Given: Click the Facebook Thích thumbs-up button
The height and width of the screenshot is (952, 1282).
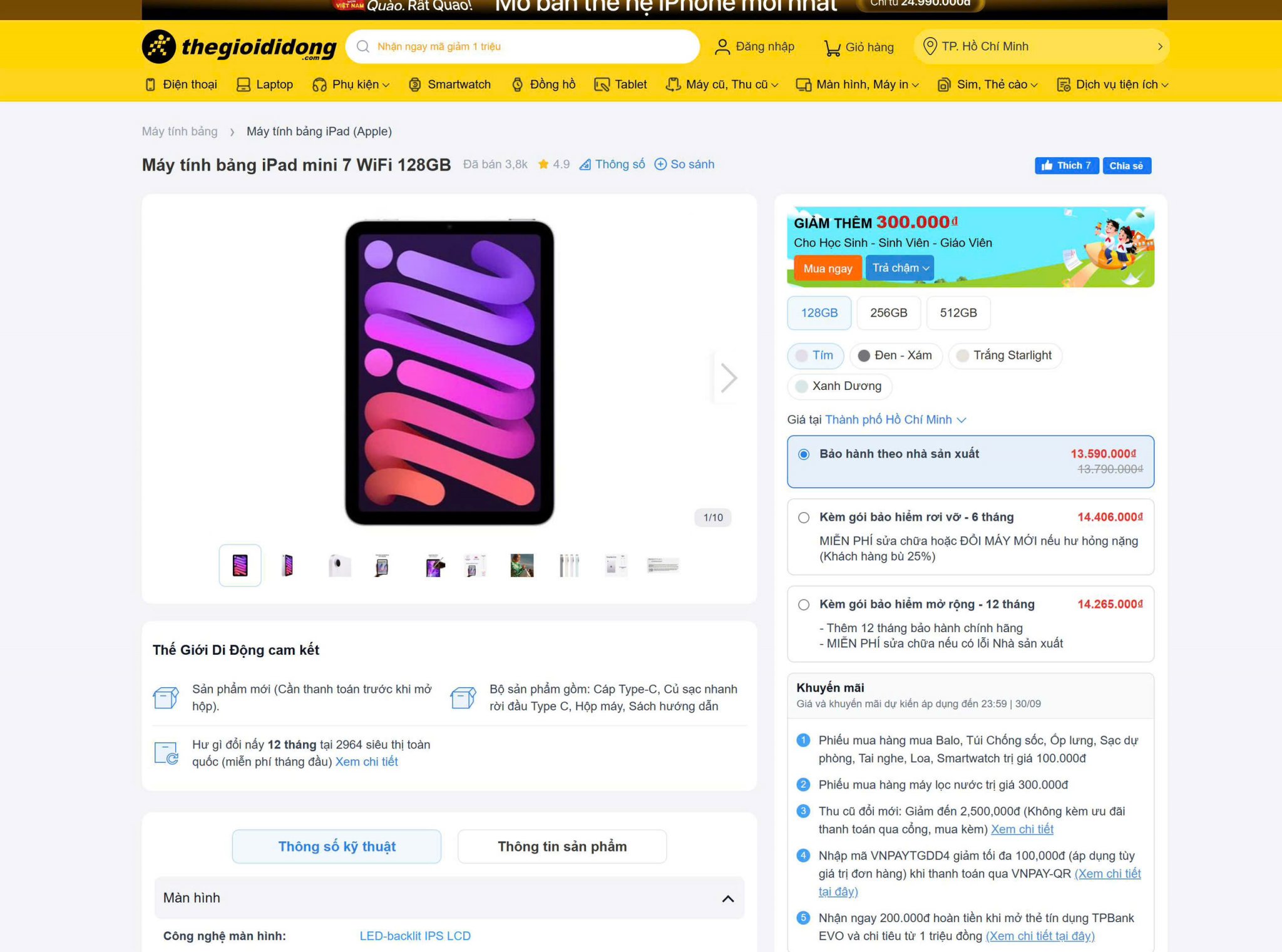Looking at the screenshot, I should coord(1066,165).
